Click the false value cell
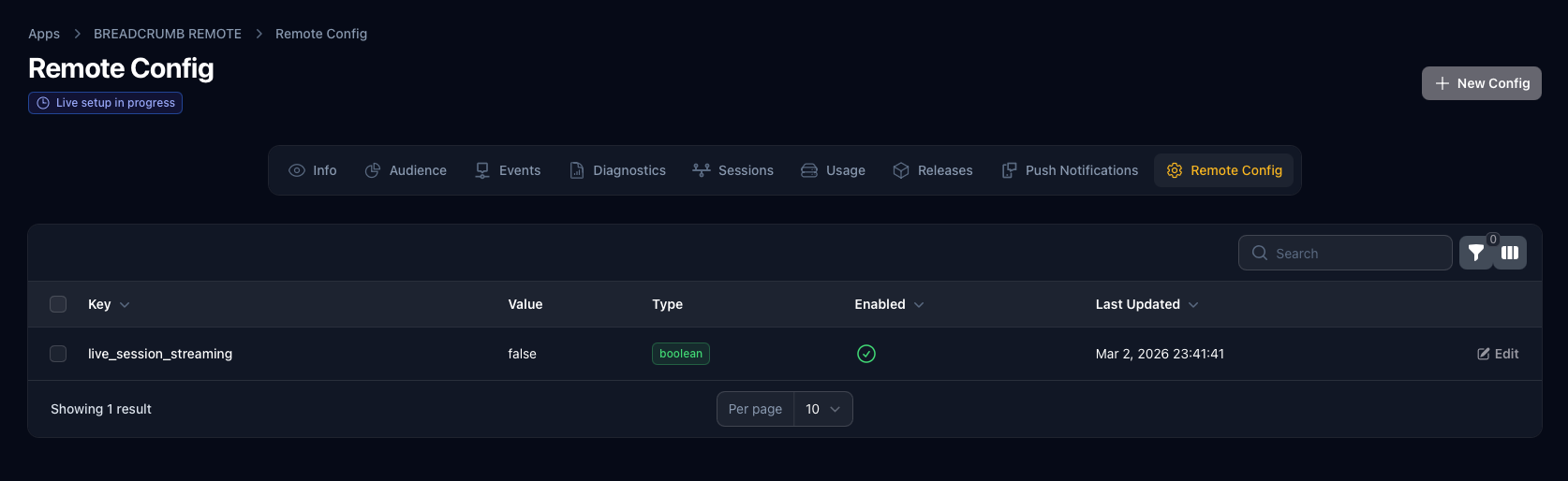The height and width of the screenshot is (481, 1568). coord(523,354)
